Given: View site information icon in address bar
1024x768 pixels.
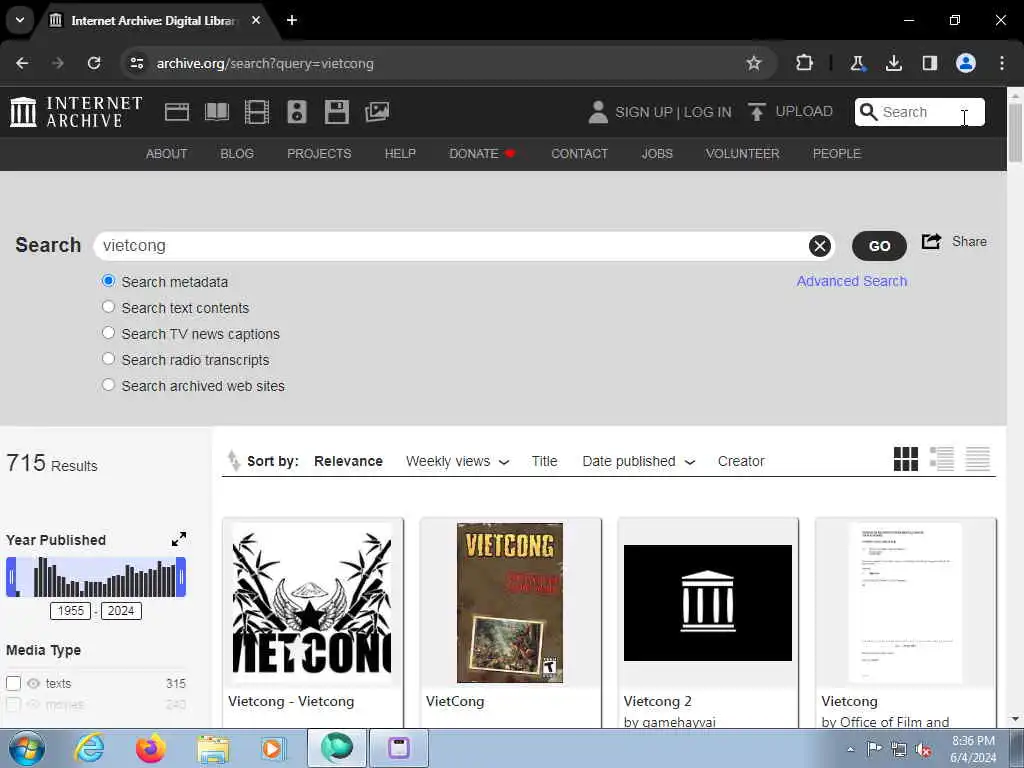Looking at the screenshot, I should tap(136, 63).
